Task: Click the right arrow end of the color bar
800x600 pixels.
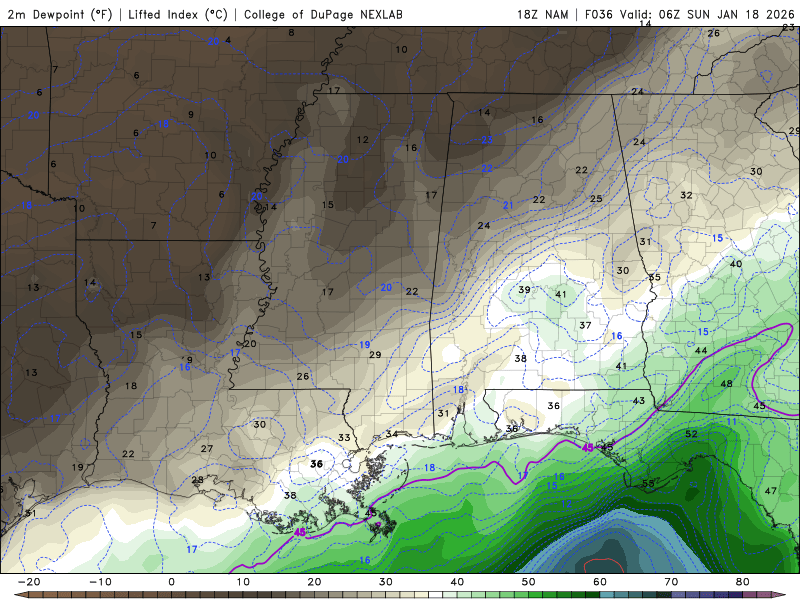Action: click(x=779, y=595)
